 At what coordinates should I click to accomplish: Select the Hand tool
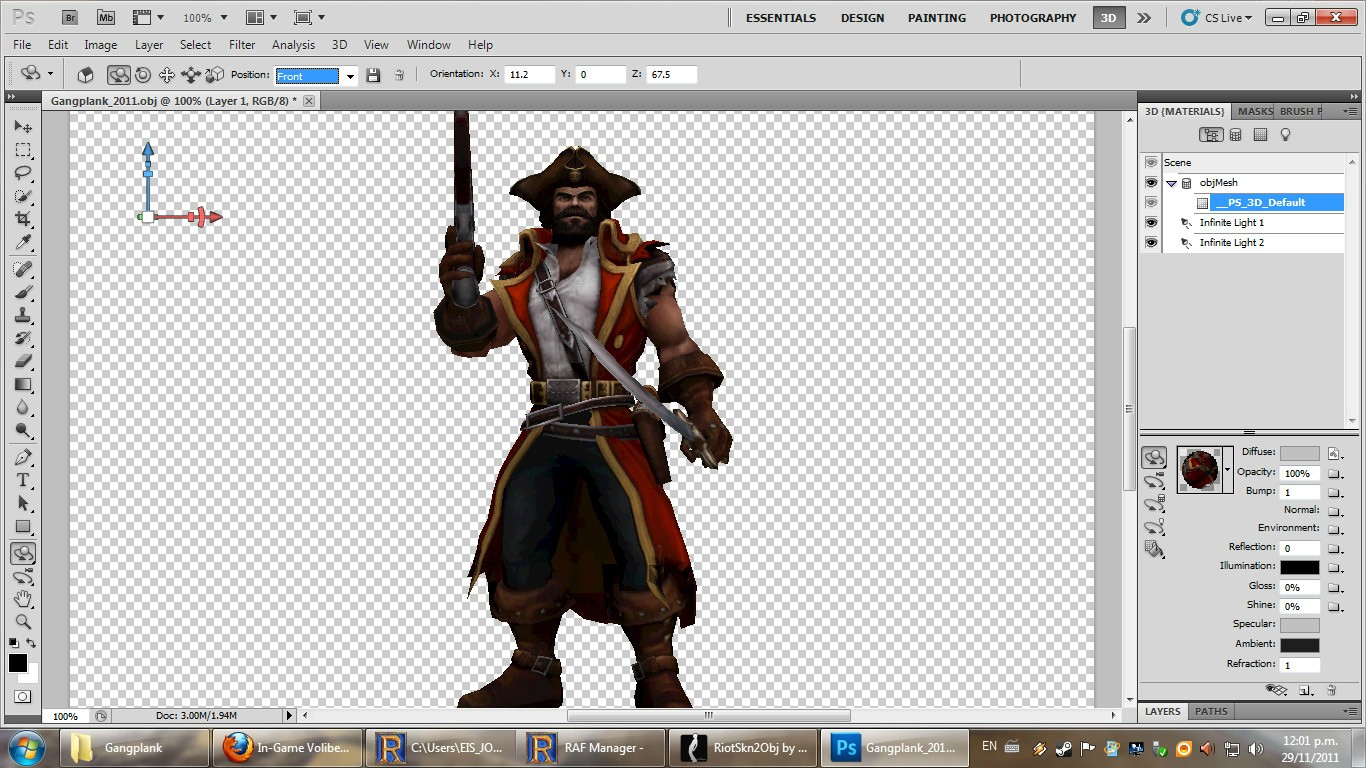click(23, 600)
